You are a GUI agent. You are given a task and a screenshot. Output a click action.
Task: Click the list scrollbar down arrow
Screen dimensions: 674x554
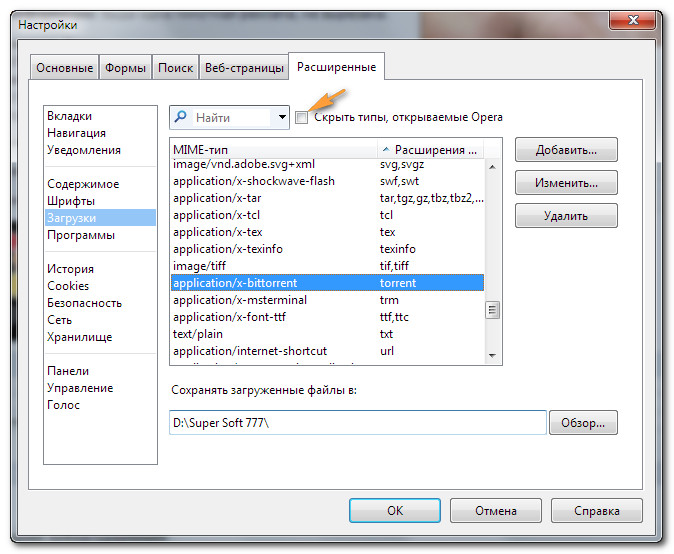click(x=493, y=355)
